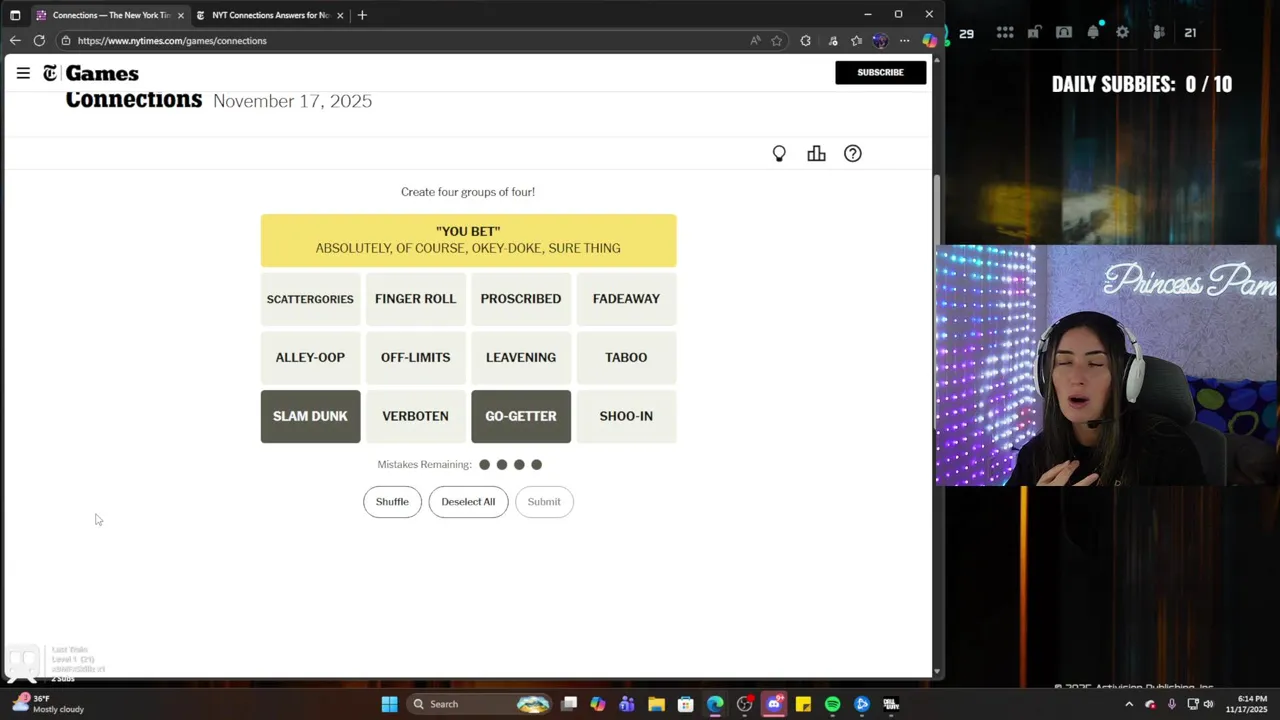1280x720 pixels.
Task: Switch to NYT Connections Answers tab
Action: (x=270, y=15)
